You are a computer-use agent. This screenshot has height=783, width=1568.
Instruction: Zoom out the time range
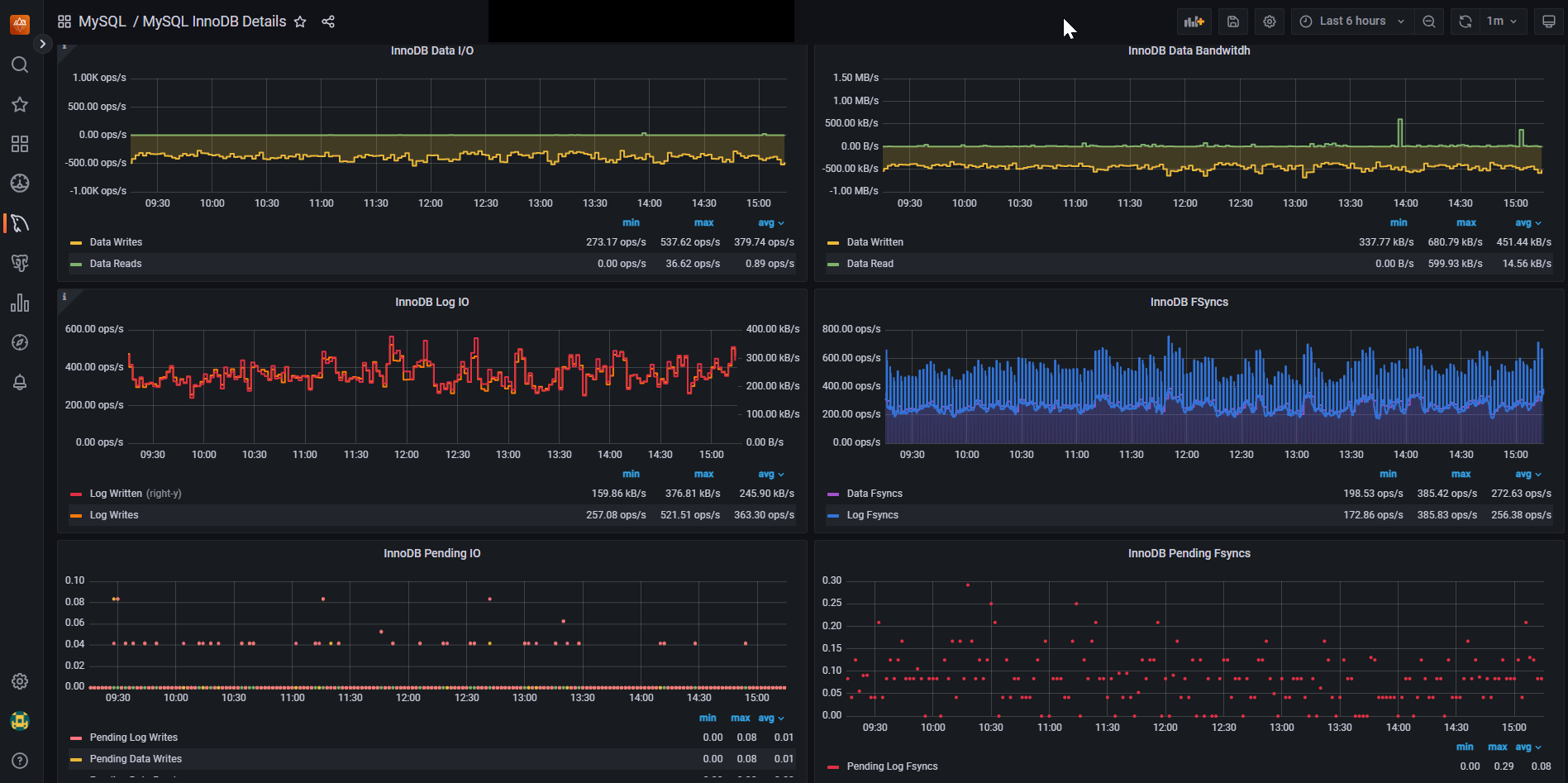pos(1429,21)
